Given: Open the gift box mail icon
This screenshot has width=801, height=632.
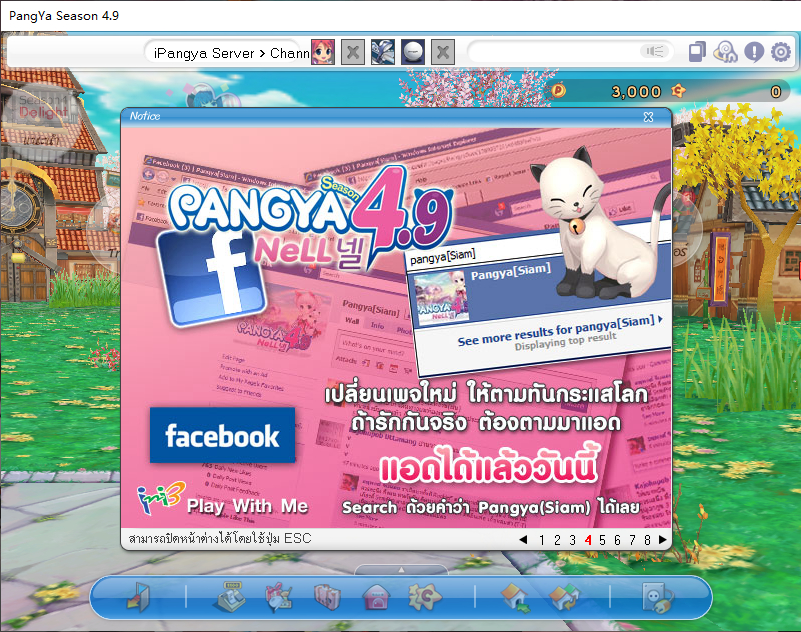Looking at the screenshot, I should [x=277, y=597].
